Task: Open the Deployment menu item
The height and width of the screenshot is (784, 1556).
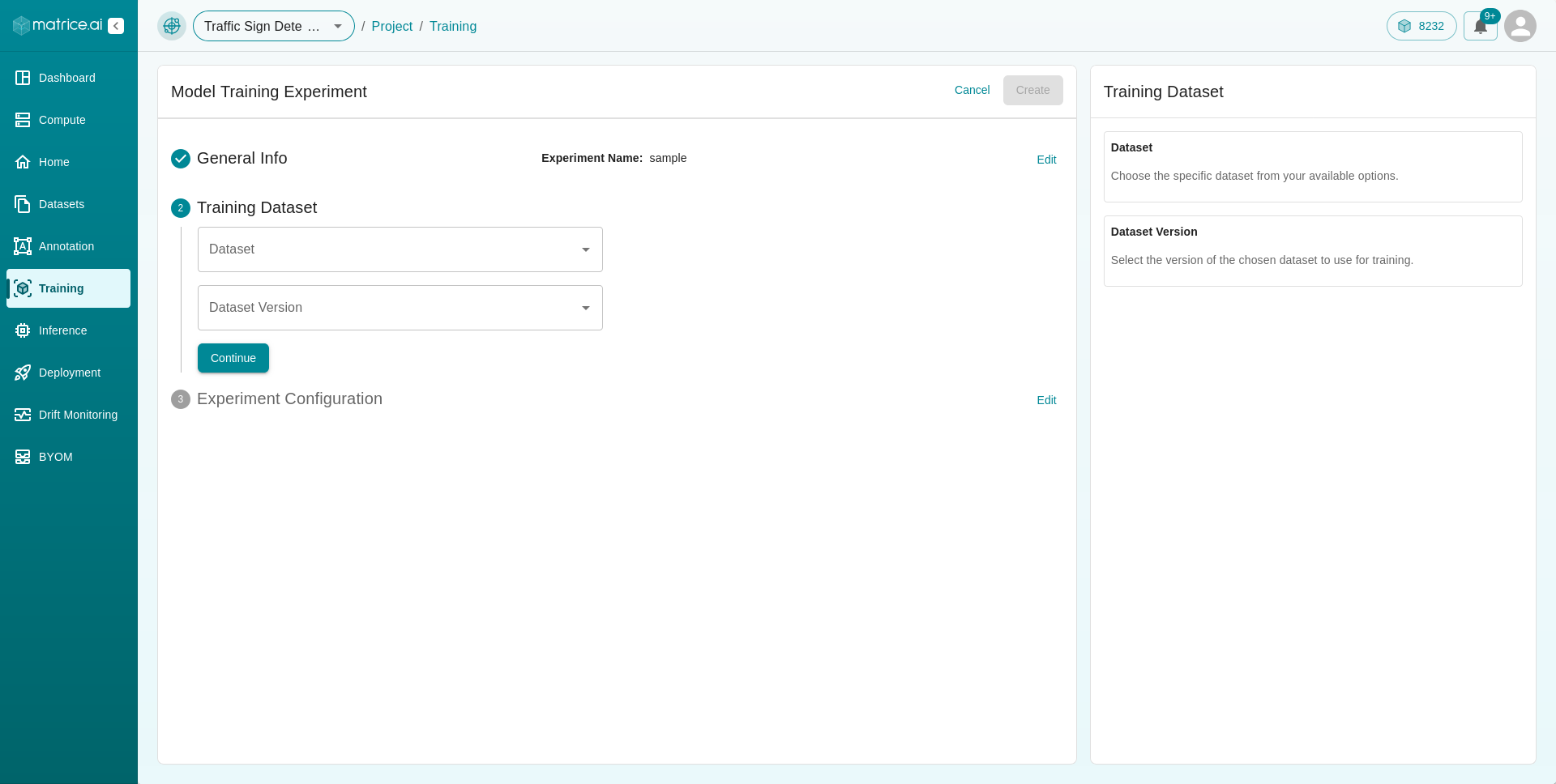Action: pos(68,373)
